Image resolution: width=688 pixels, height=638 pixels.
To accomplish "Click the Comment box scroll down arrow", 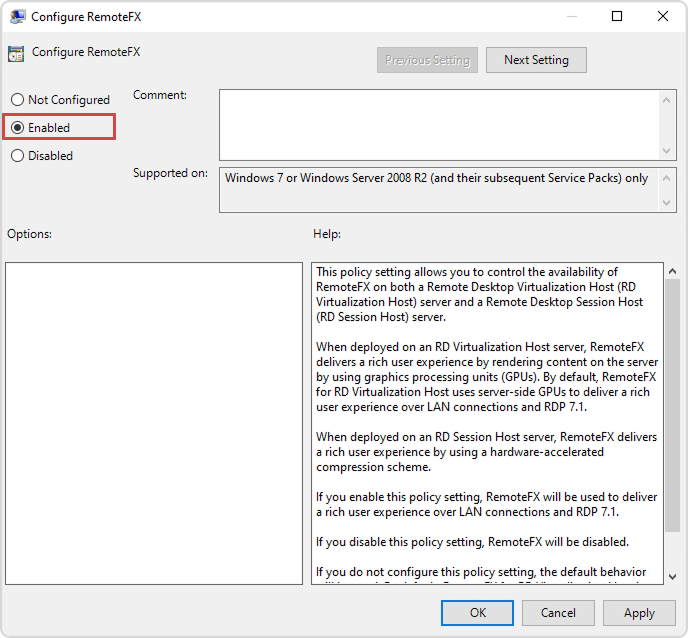I will [x=666, y=151].
